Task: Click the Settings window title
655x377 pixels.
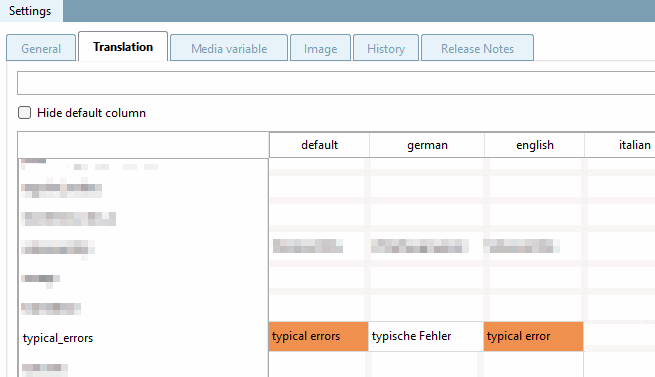Action: pos(30,11)
